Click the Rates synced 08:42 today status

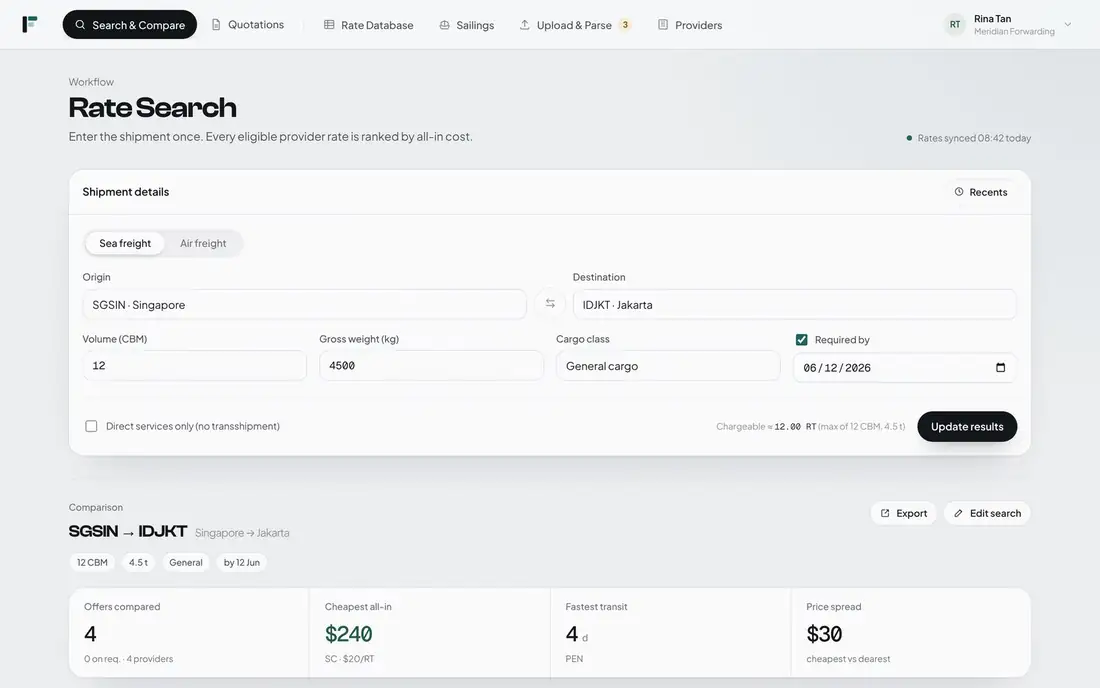(969, 138)
